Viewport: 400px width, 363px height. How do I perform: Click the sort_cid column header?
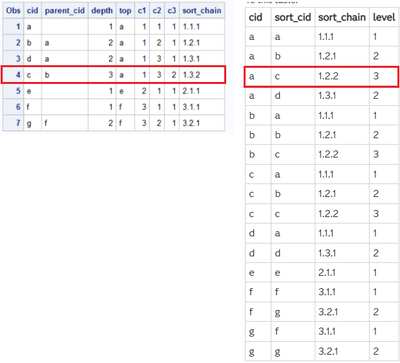(x=293, y=17)
